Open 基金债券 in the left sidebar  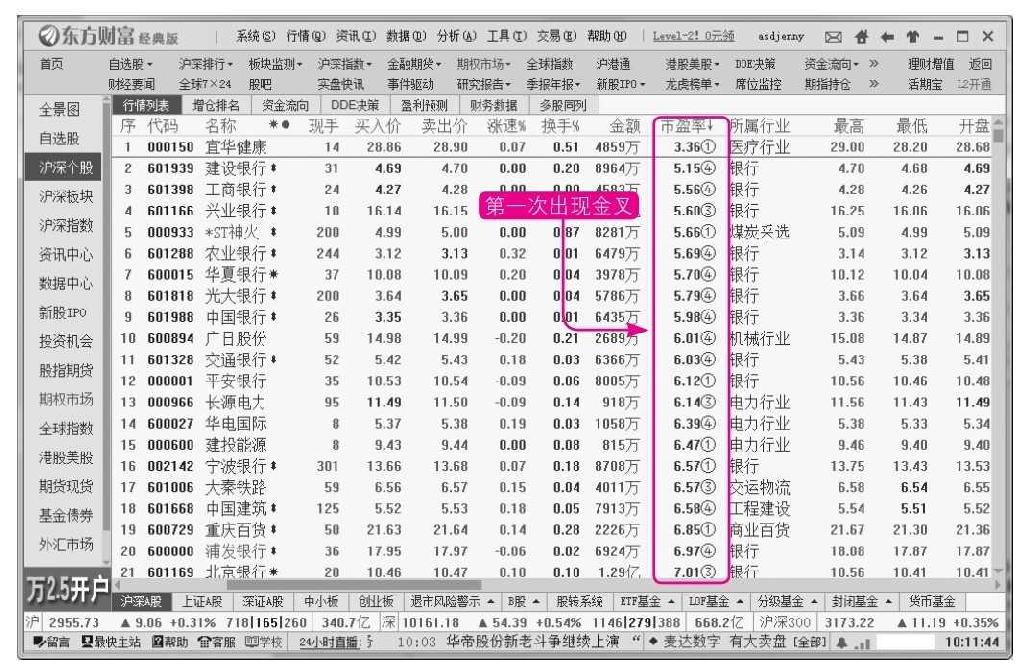(65, 516)
